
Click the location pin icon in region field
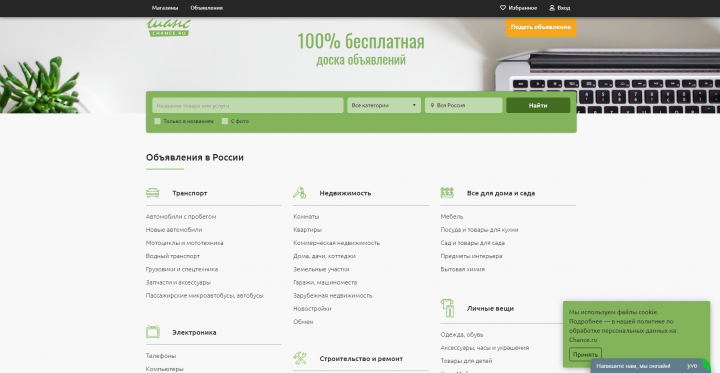432,106
